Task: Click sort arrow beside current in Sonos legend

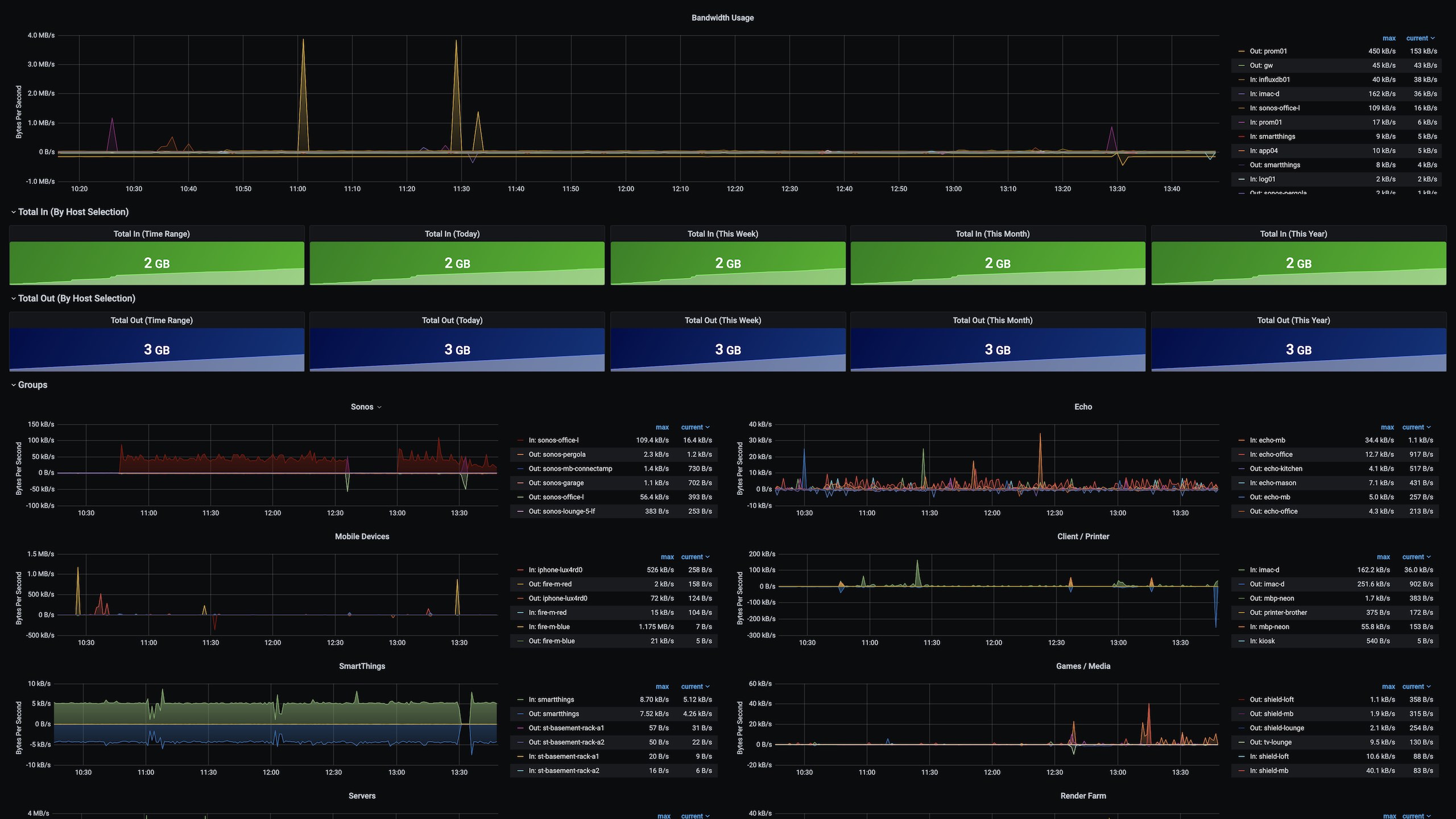Action: click(x=708, y=427)
